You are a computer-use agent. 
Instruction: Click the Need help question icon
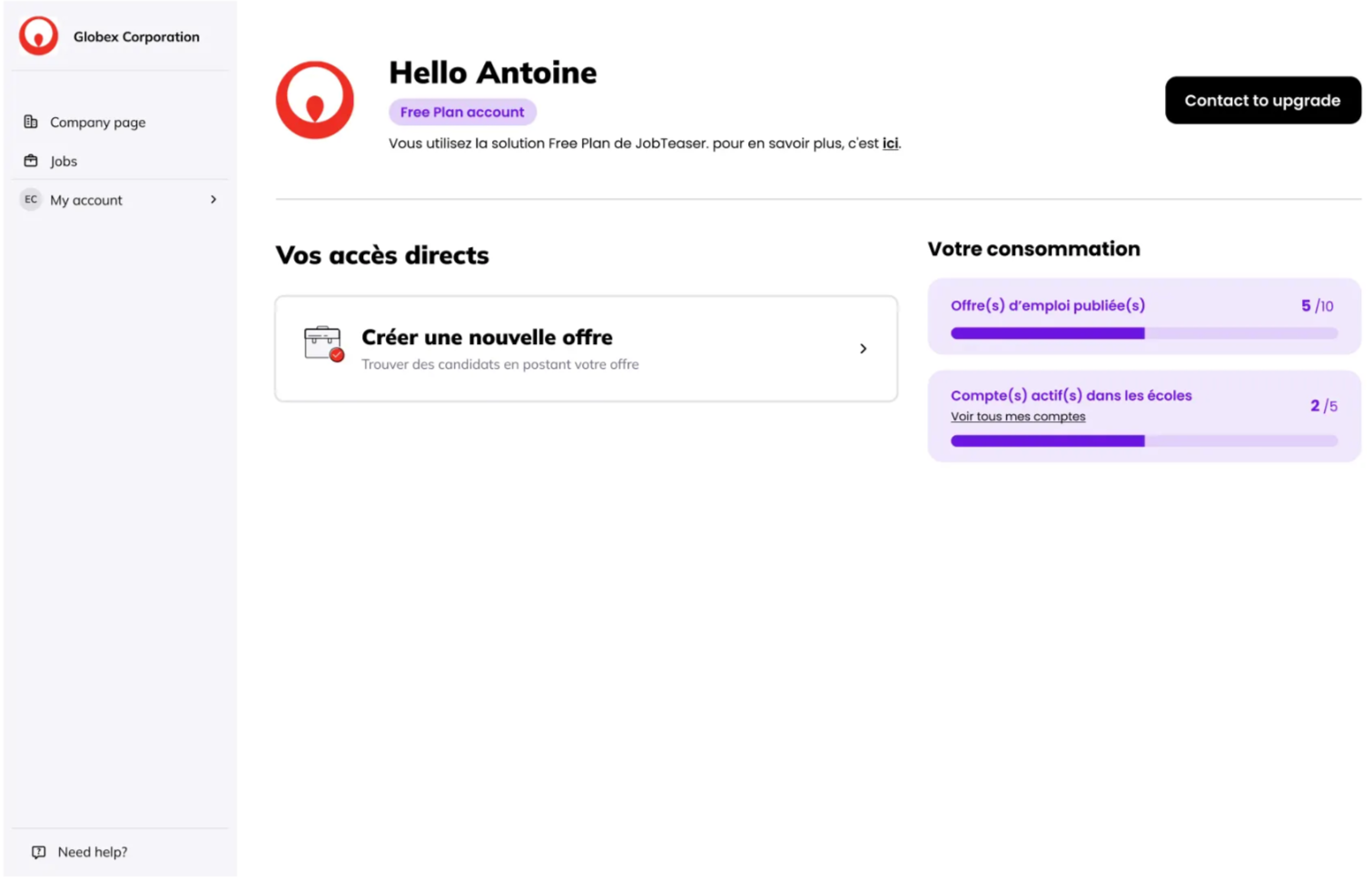[x=38, y=852]
